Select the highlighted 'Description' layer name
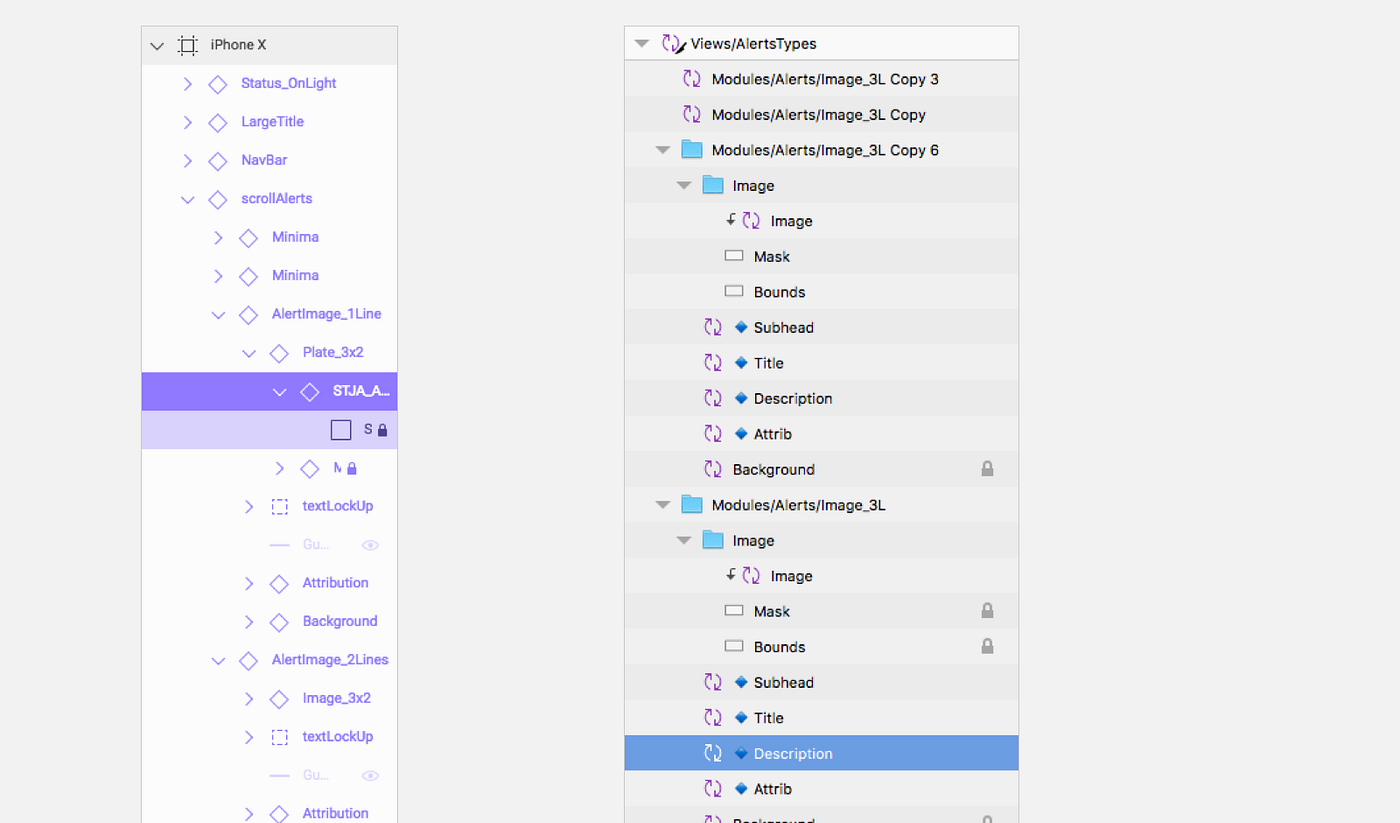The width and height of the screenshot is (1400, 823). click(x=793, y=753)
